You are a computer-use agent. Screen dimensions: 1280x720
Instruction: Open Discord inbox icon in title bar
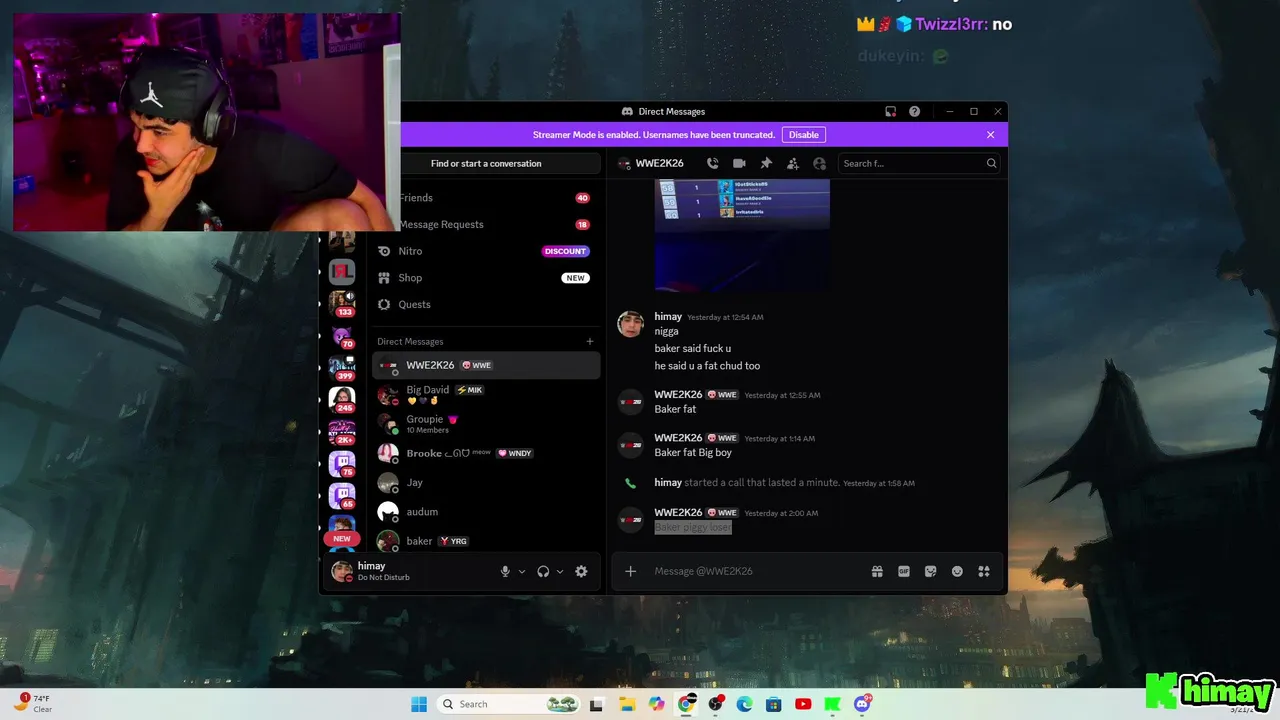click(x=890, y=111)
